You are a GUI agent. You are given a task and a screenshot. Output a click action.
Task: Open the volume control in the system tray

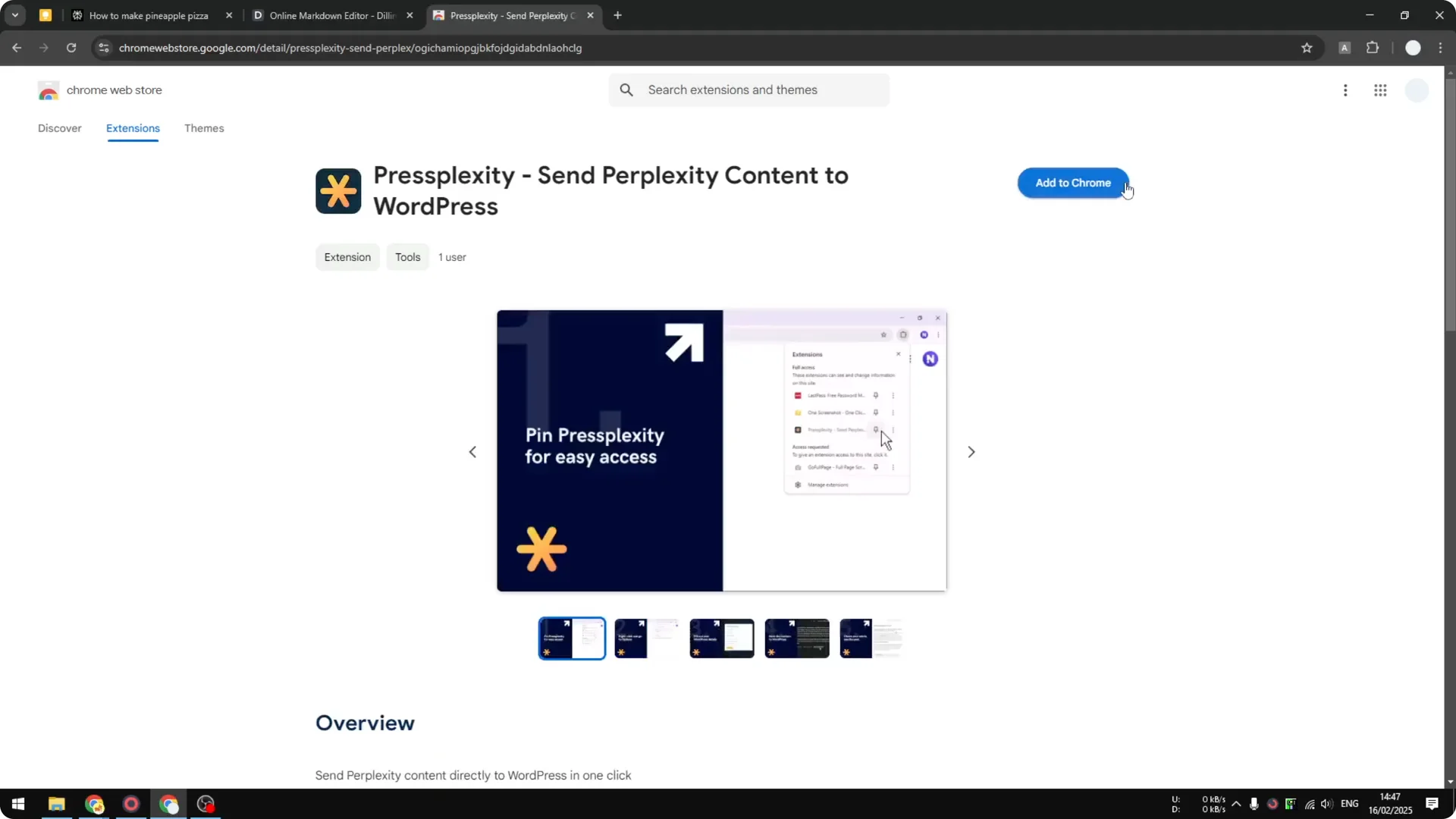(1327, 804)
